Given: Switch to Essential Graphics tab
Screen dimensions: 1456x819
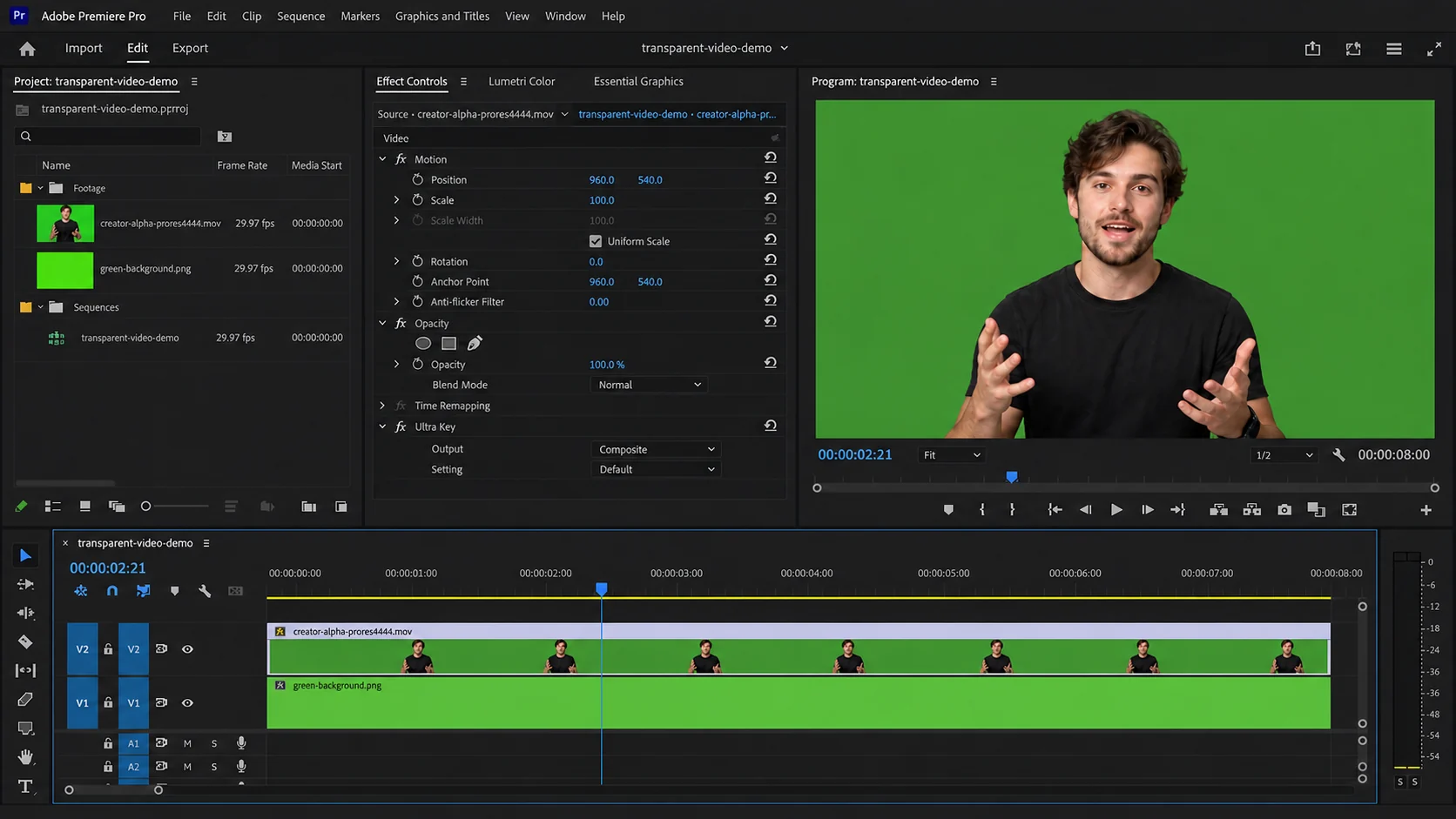Looking at the screenshot, I should tap(638, 81).
